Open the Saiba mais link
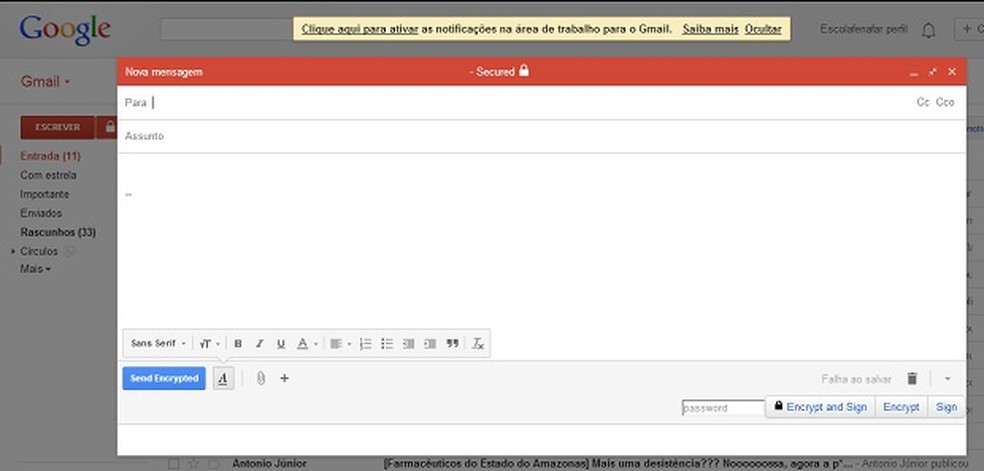 tap(710, 29)
